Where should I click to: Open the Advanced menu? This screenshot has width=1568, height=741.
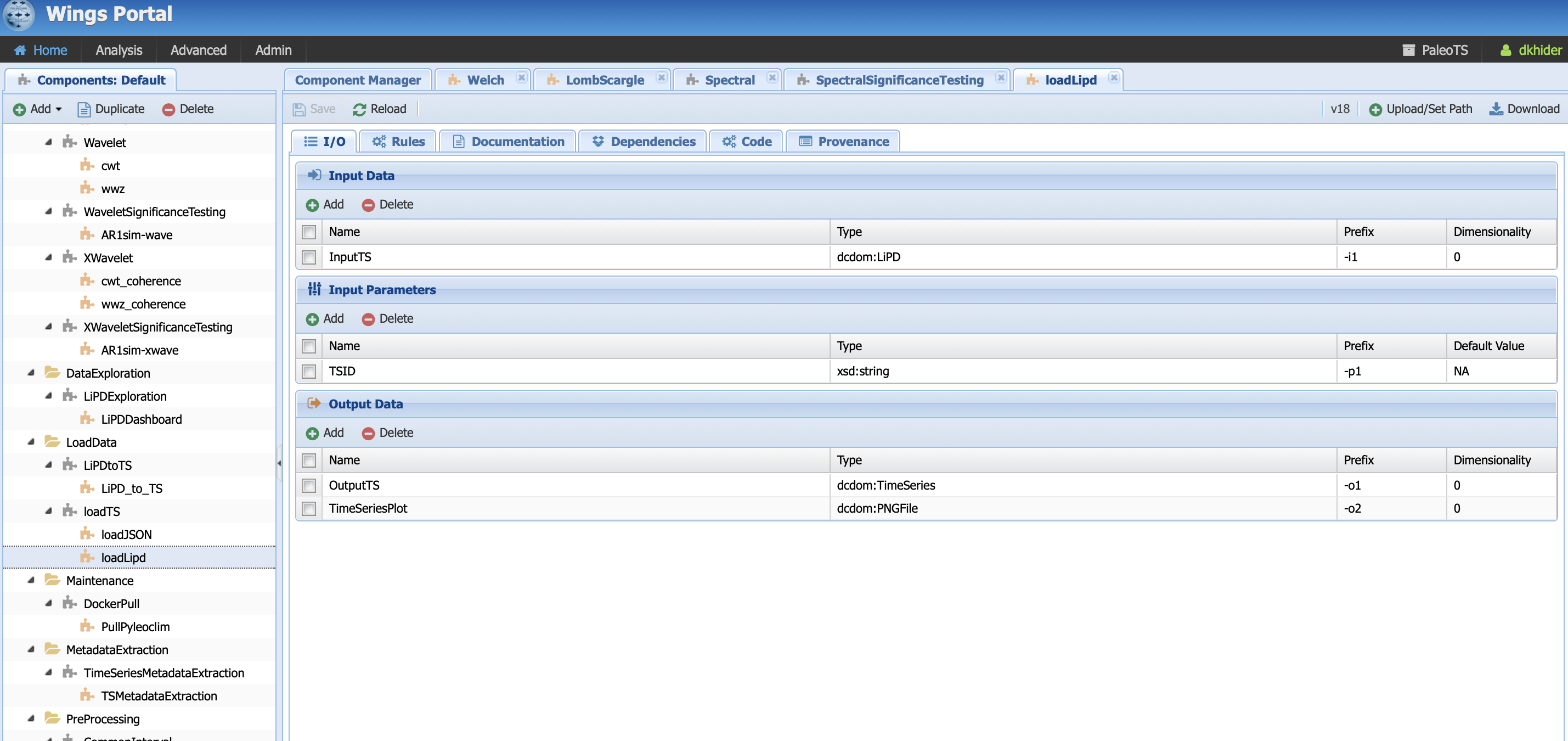[199, 50]
